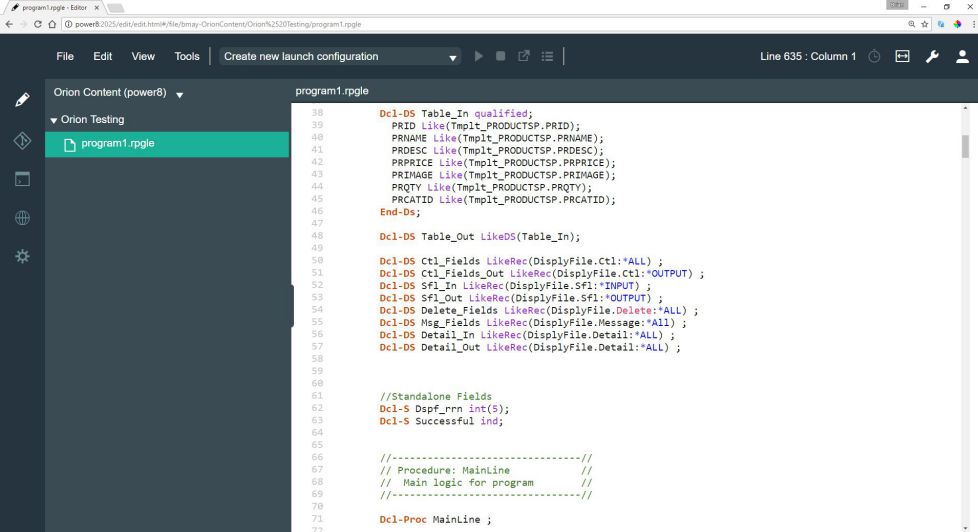Reload the page in browser

point(37,24)
